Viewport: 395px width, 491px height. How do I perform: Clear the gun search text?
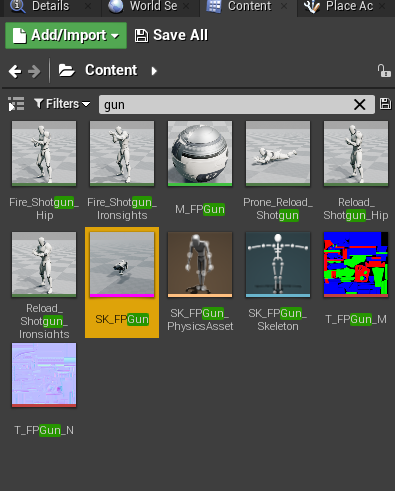pos(360,105)
